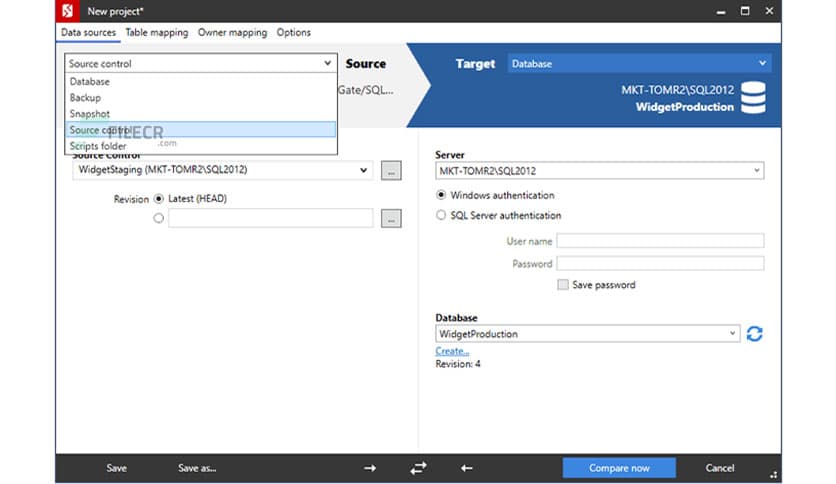Switch to the Table mapping tab
This screenshot has height=484, width=836.
point(157,33)
